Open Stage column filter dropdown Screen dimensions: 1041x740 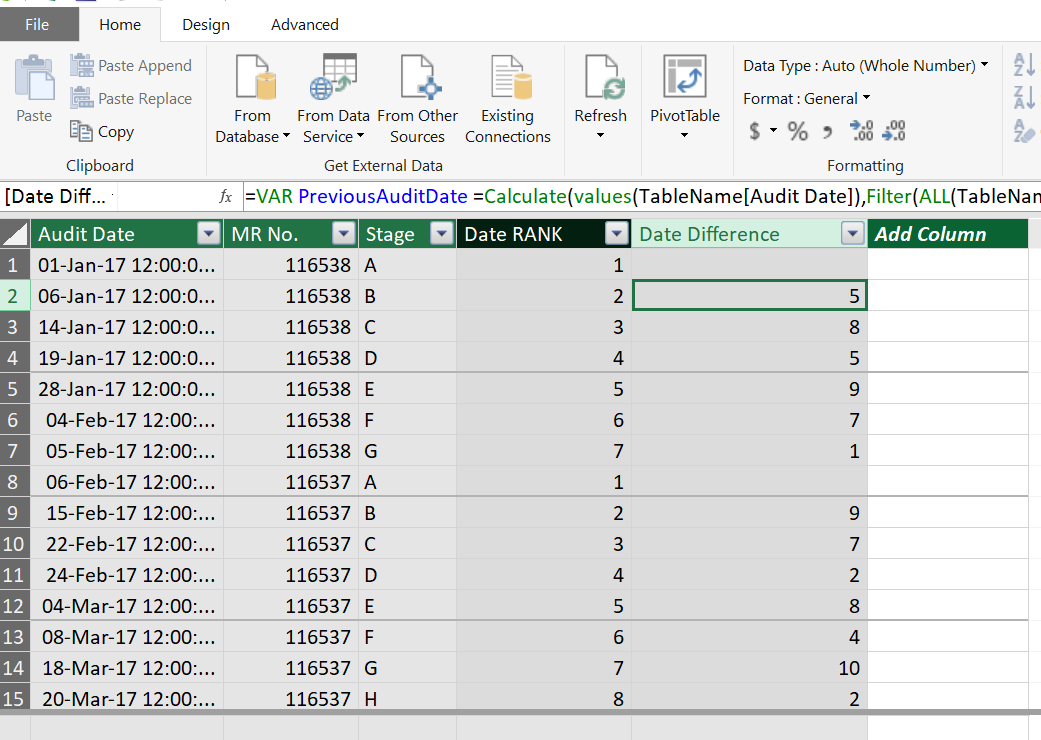tap(441, 234)
